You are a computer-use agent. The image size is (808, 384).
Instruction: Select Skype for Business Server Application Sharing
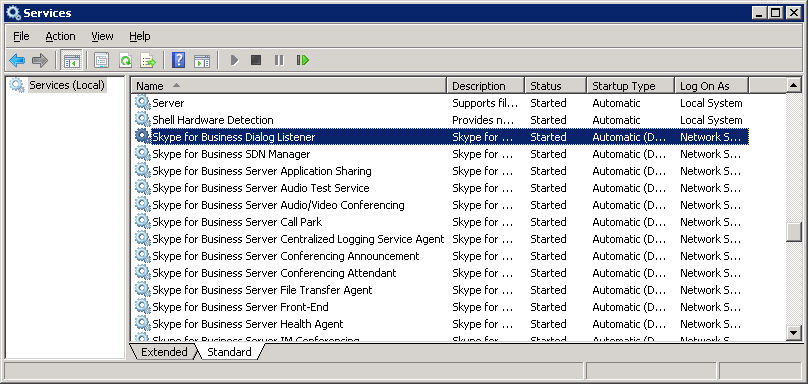pyautogui.click(x=262, y=171)
